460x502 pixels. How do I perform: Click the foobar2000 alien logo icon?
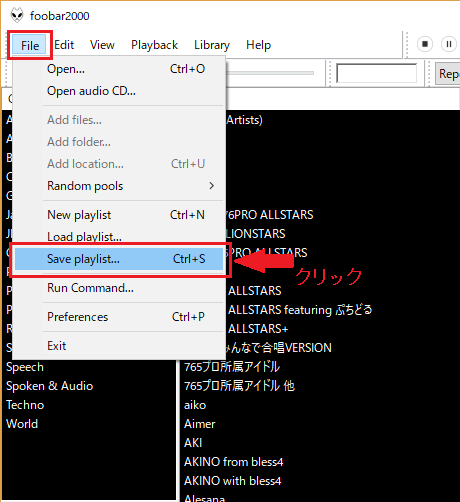pyautogui.click(x=17, y=15)
